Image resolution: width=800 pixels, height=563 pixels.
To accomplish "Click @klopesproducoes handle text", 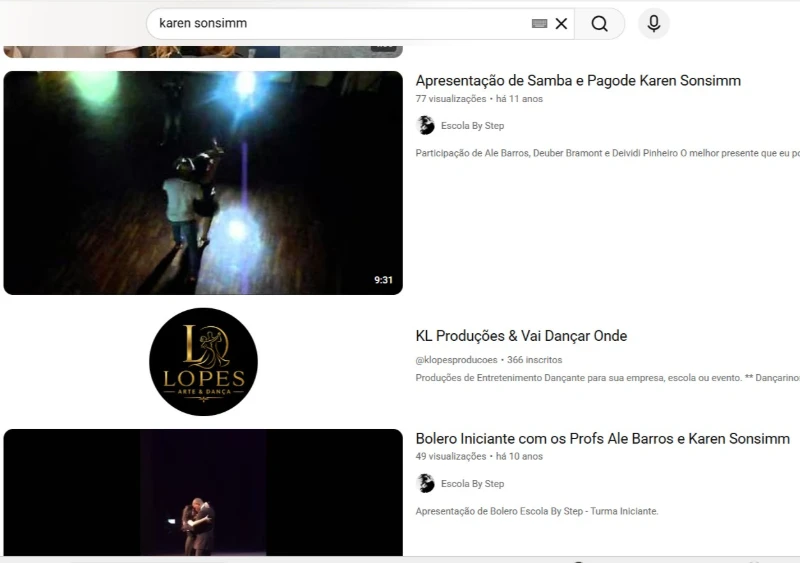I will point(456,360).
